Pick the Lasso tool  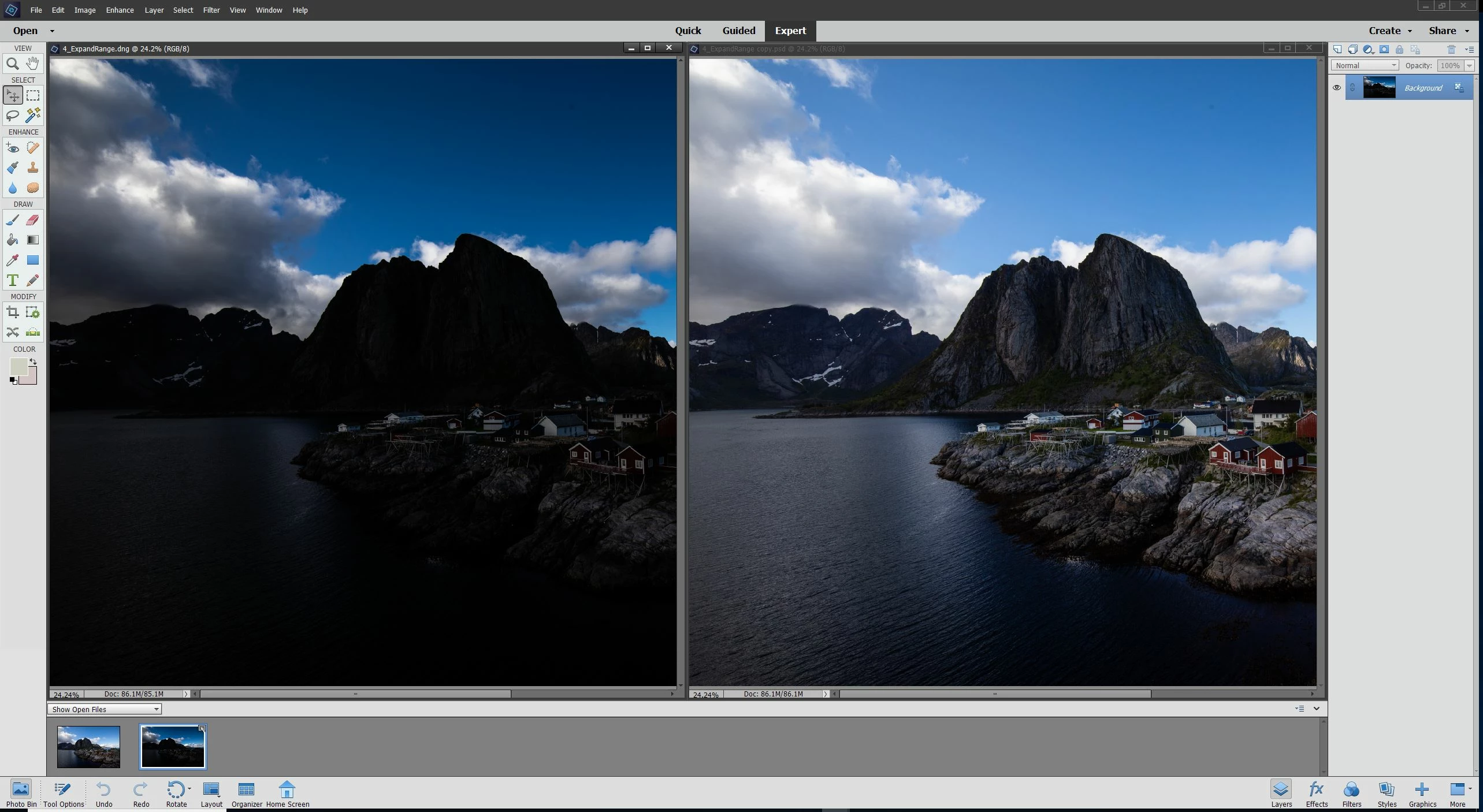12,116
